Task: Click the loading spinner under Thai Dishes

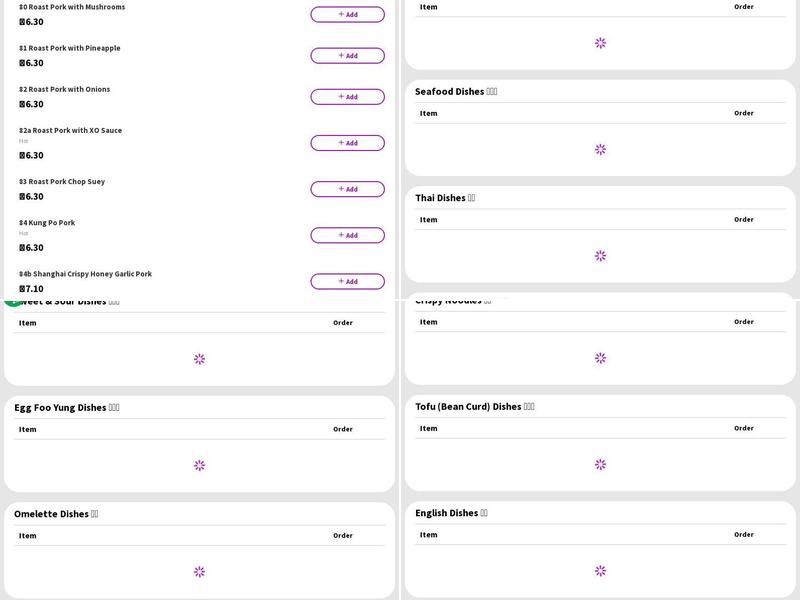Action: coord(600,255)
